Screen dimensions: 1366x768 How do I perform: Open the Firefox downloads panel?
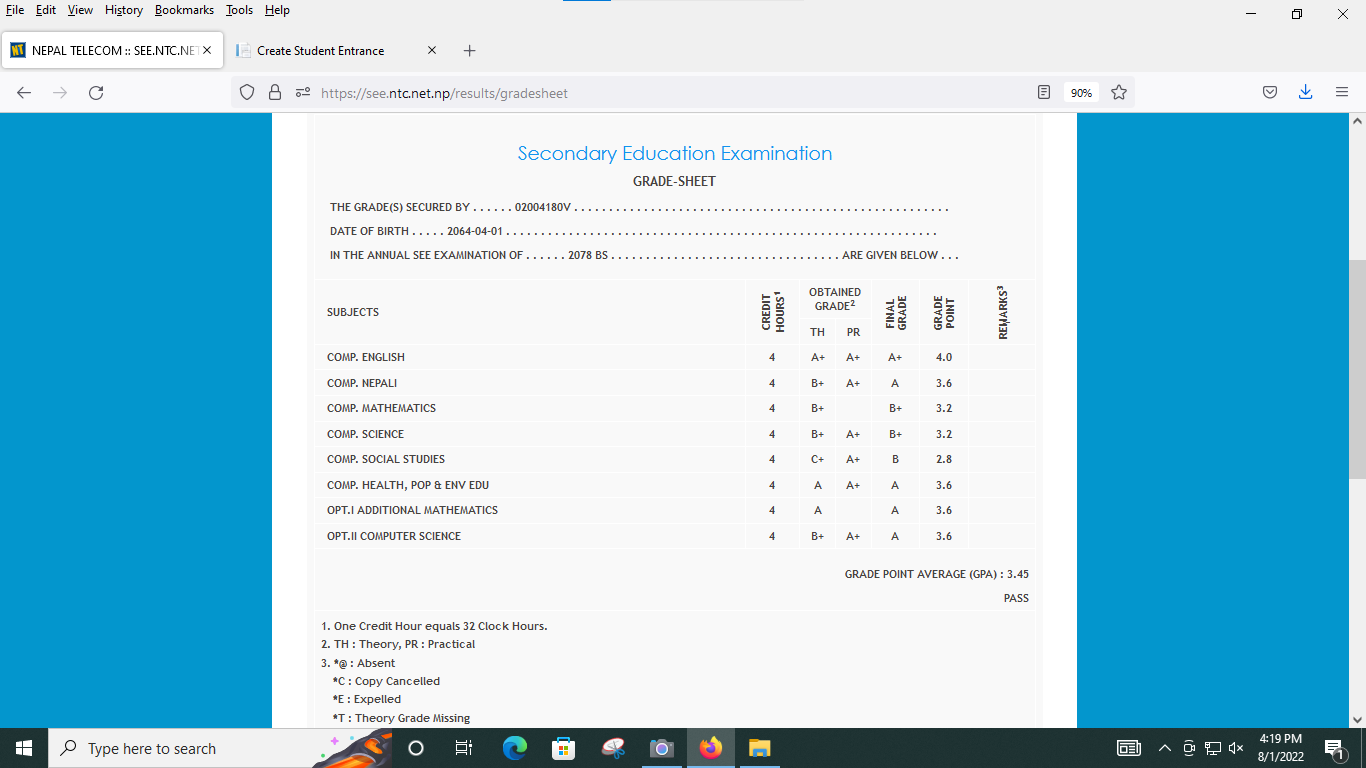pyautogui.click(x=1305, y=93)
